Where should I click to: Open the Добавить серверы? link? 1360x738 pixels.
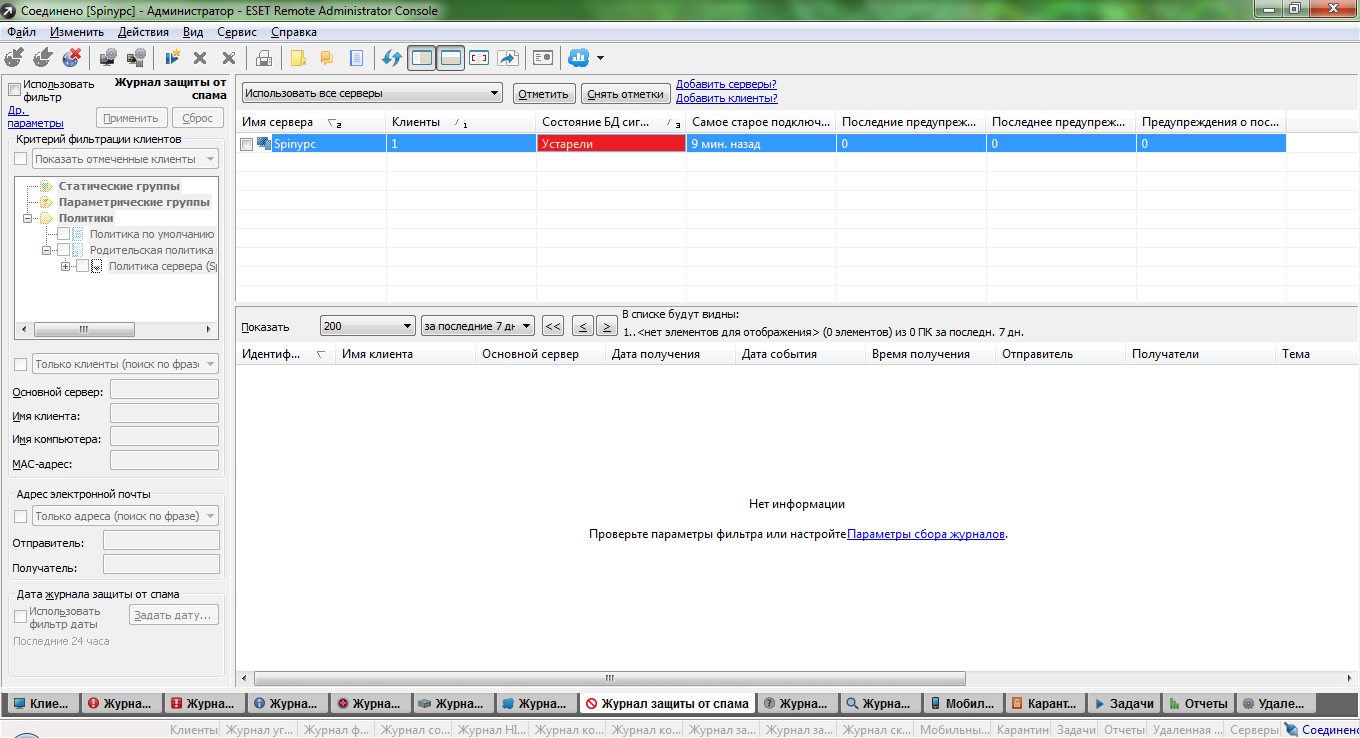pyautogui.click(x=726, y=85)
